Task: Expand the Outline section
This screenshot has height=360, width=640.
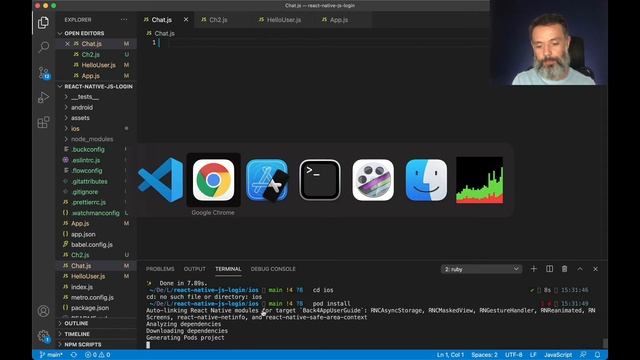Action: tap(76, 323)
